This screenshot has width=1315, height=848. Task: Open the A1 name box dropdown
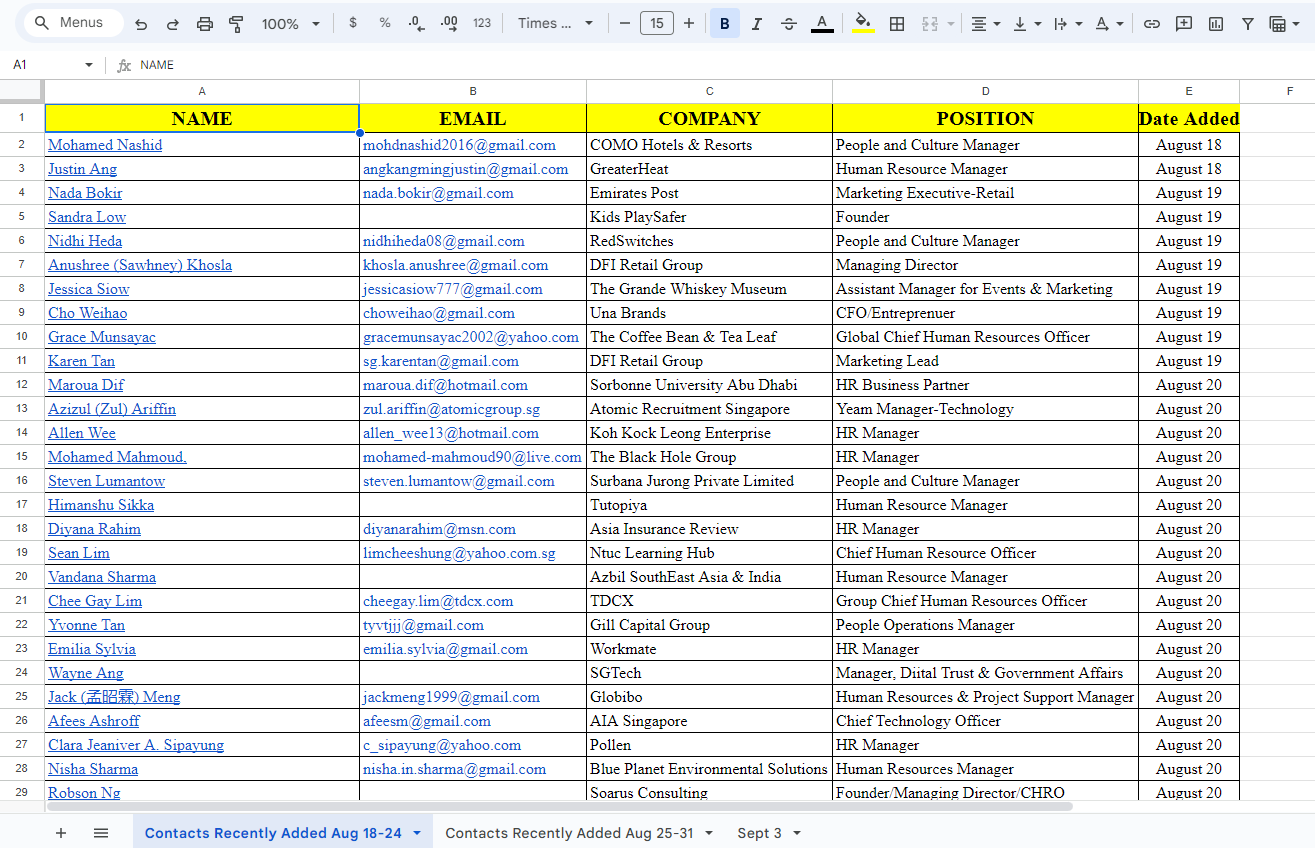(88, 65)
